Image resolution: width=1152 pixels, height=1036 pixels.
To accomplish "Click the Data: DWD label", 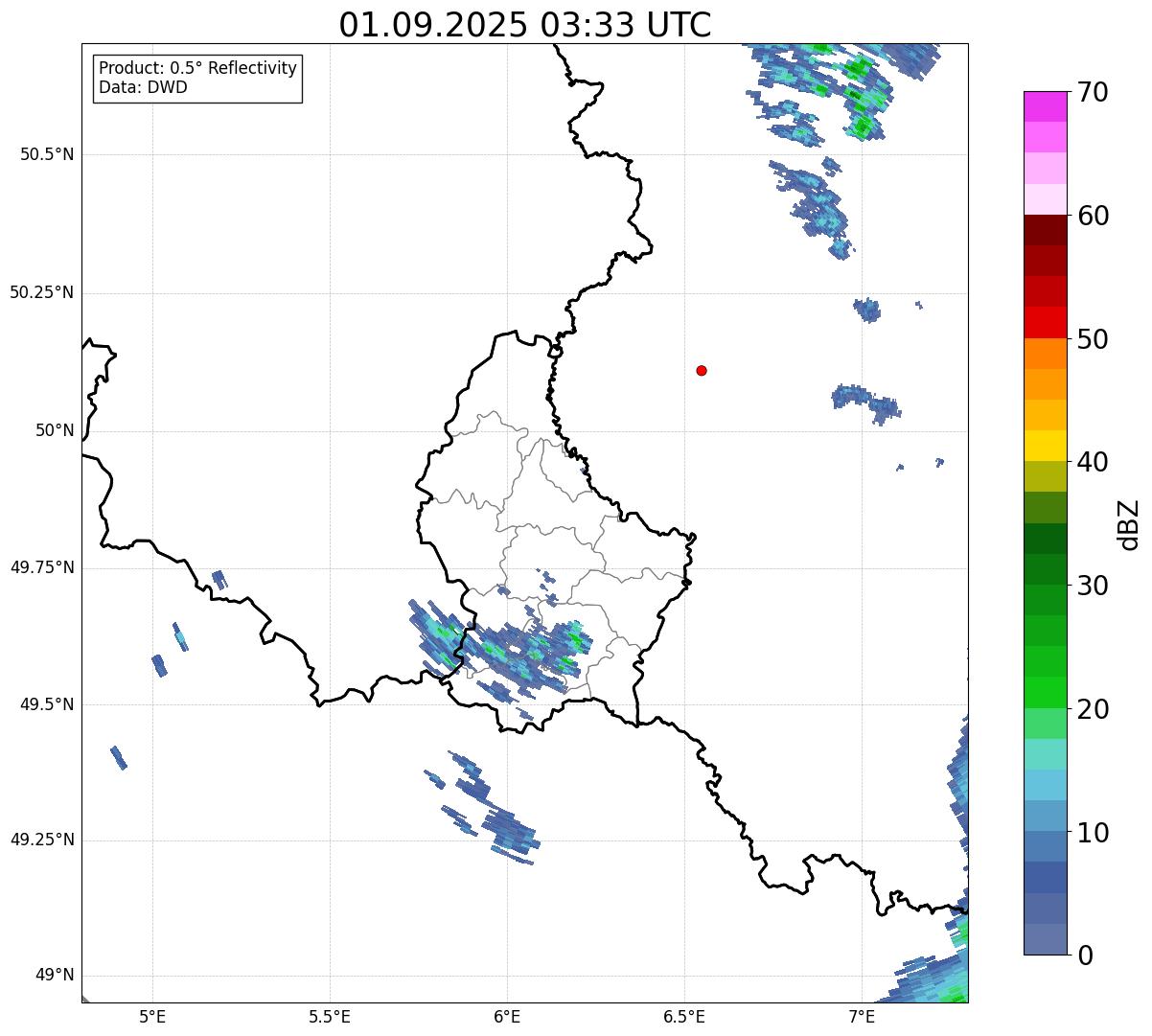I will point(143,87).
